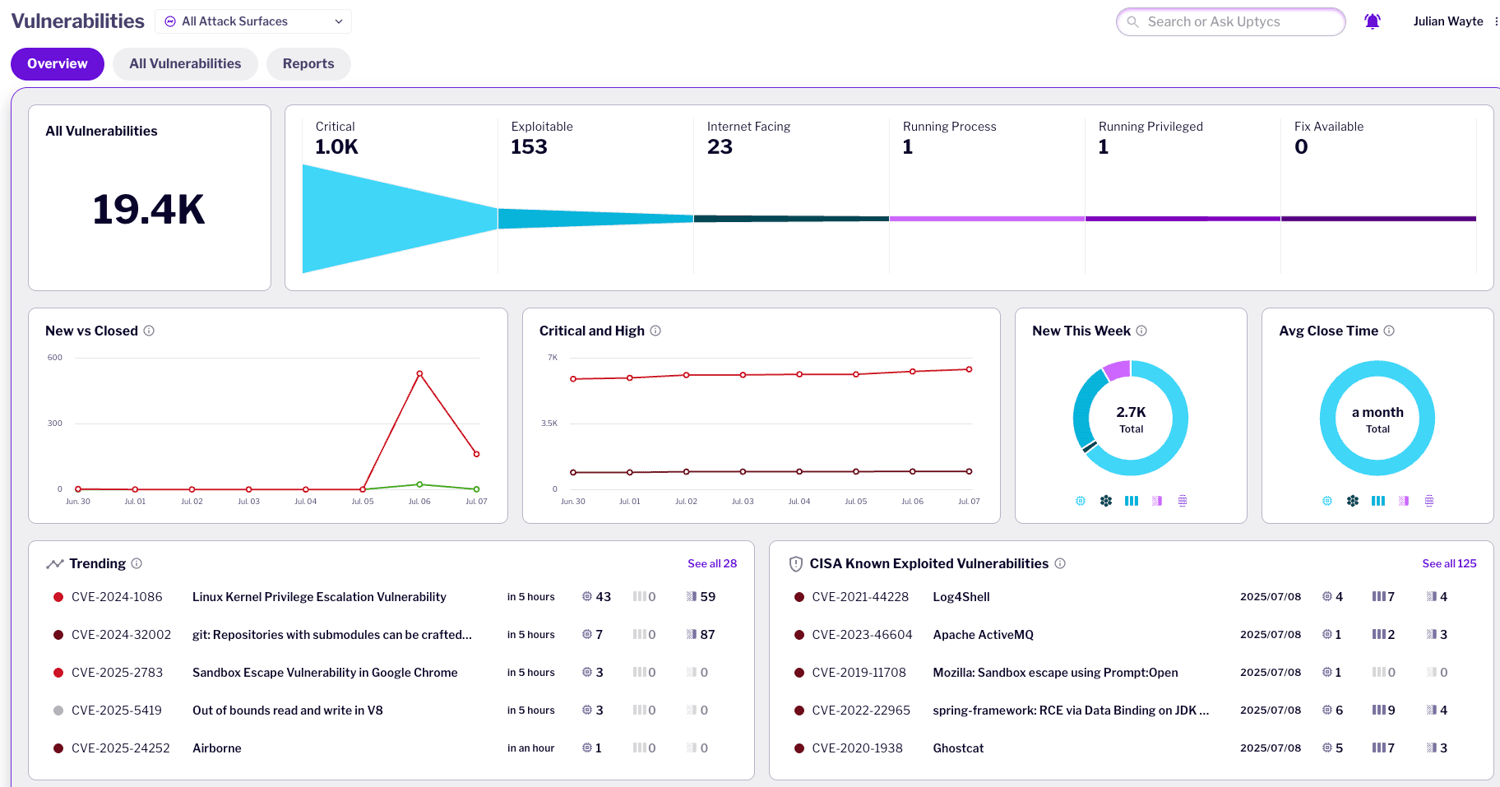This screenshot has height=787, width=1500.
Task: Open the notifications bell icon
Action: (x=1372, y=21)
